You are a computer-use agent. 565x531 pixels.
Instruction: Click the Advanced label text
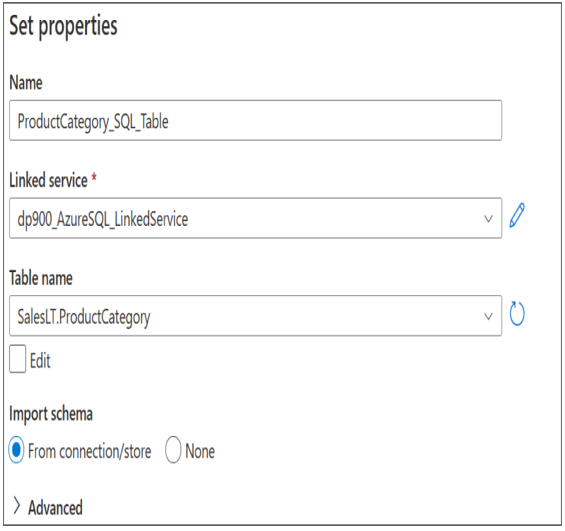tap(55, 508)
